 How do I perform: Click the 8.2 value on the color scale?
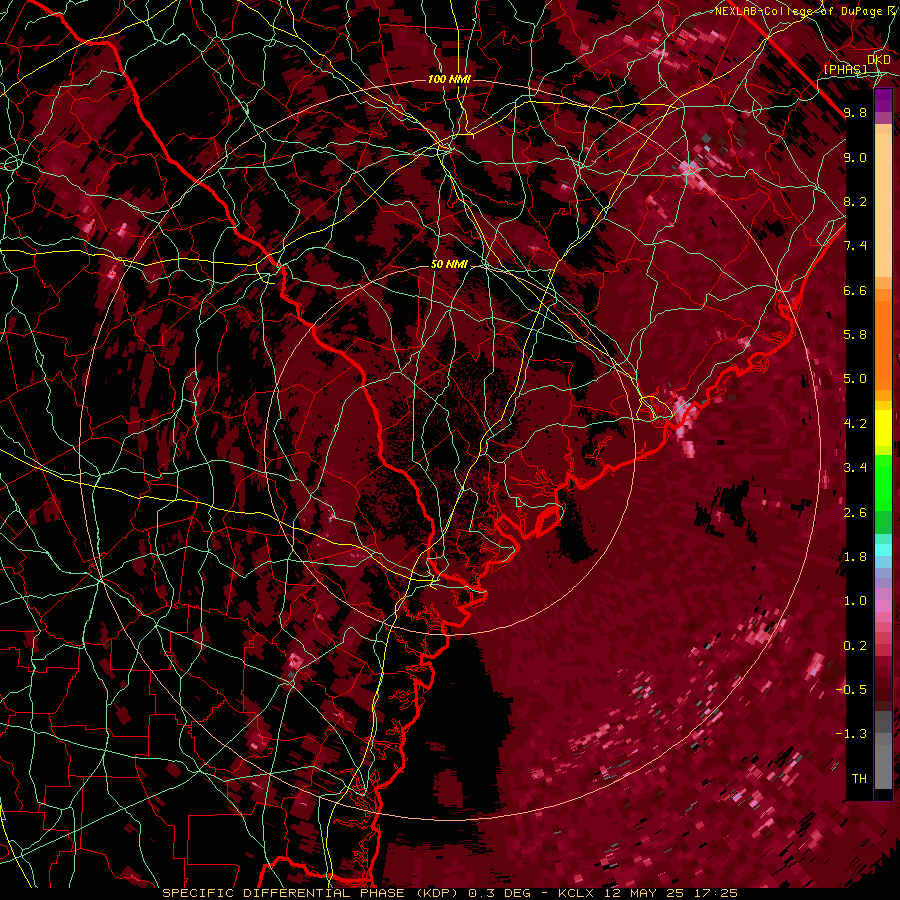[855, 201]
